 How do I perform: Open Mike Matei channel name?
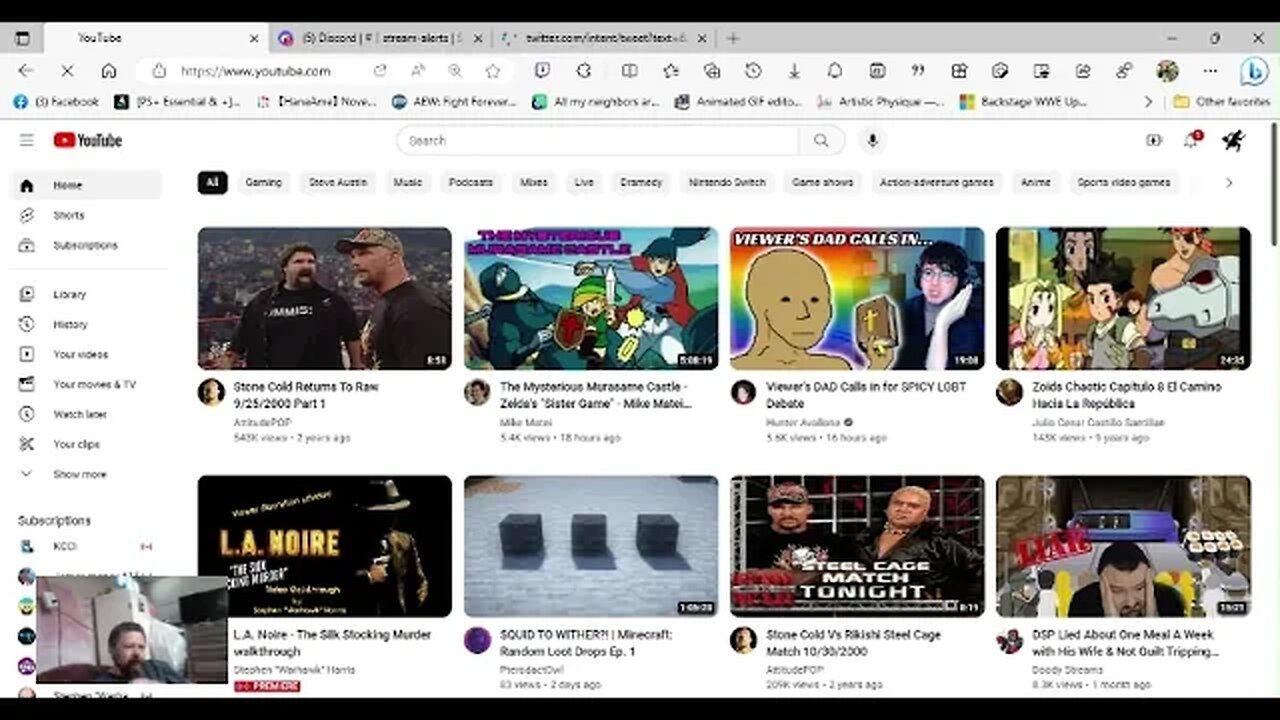point(525,423)
